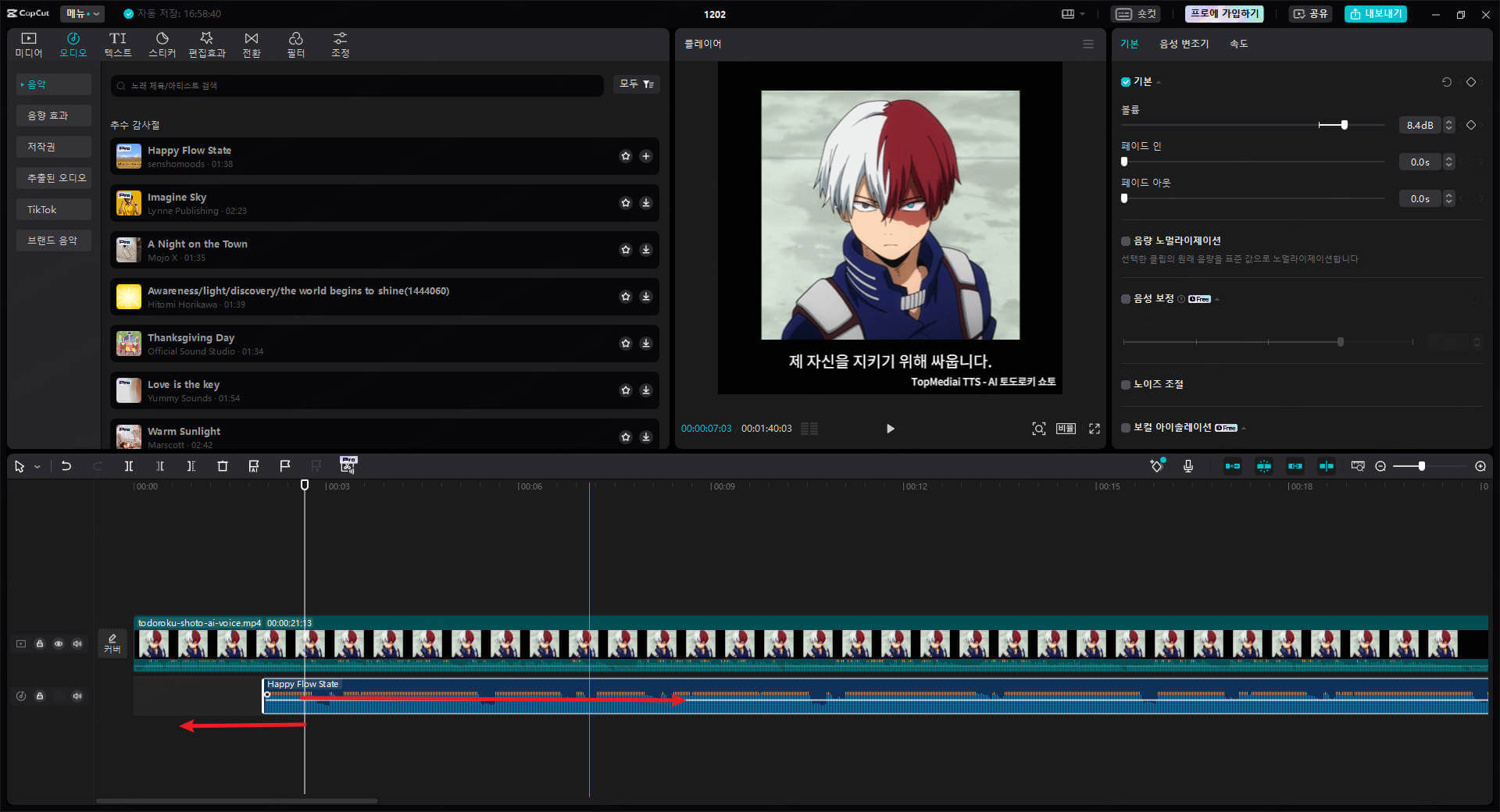Image resolution: width=1500 pixels, height=812 pixels.
Task: Click the Pro auto-cut scissors icon
Action: coord(348,465)
